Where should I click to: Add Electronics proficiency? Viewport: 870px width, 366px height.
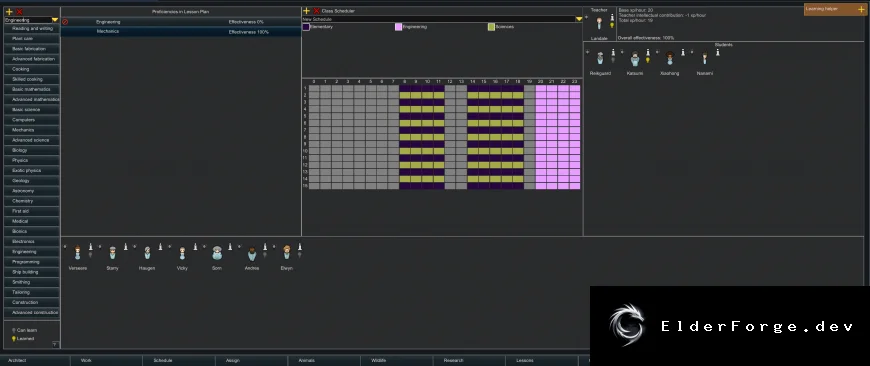32,241
